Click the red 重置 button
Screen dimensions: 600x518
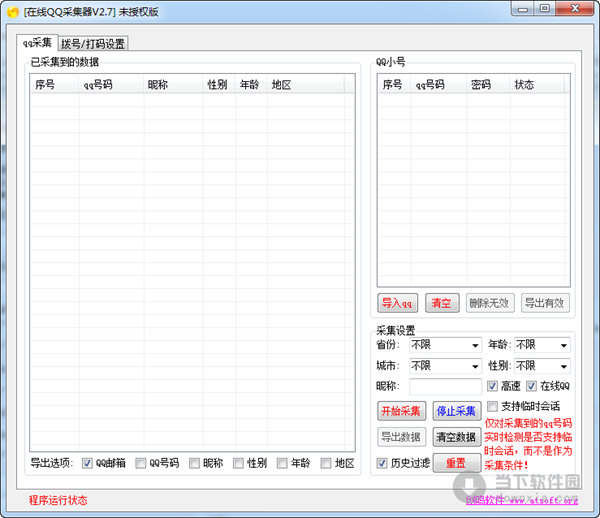point(457,463)
